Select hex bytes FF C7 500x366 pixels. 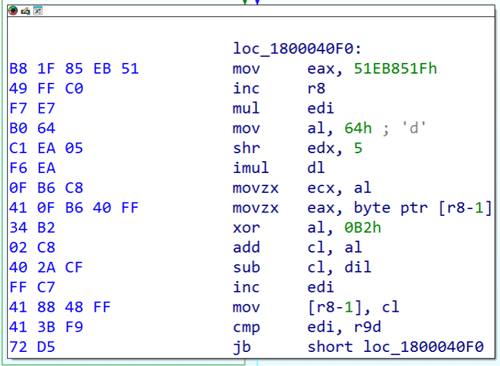pos(32,287)
